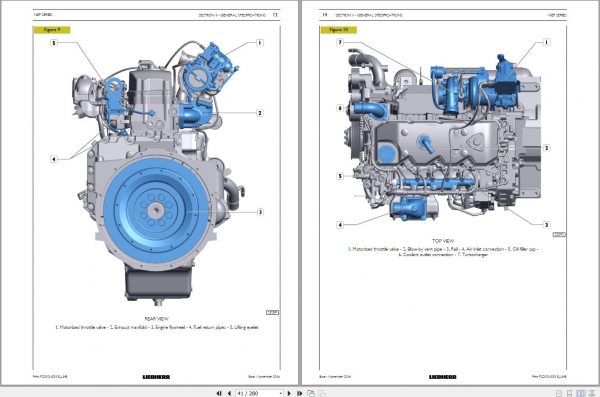Click the page number 13 header
Image resolution: width=600 pixels, height=397 pixels.
[x=275, y=15]
